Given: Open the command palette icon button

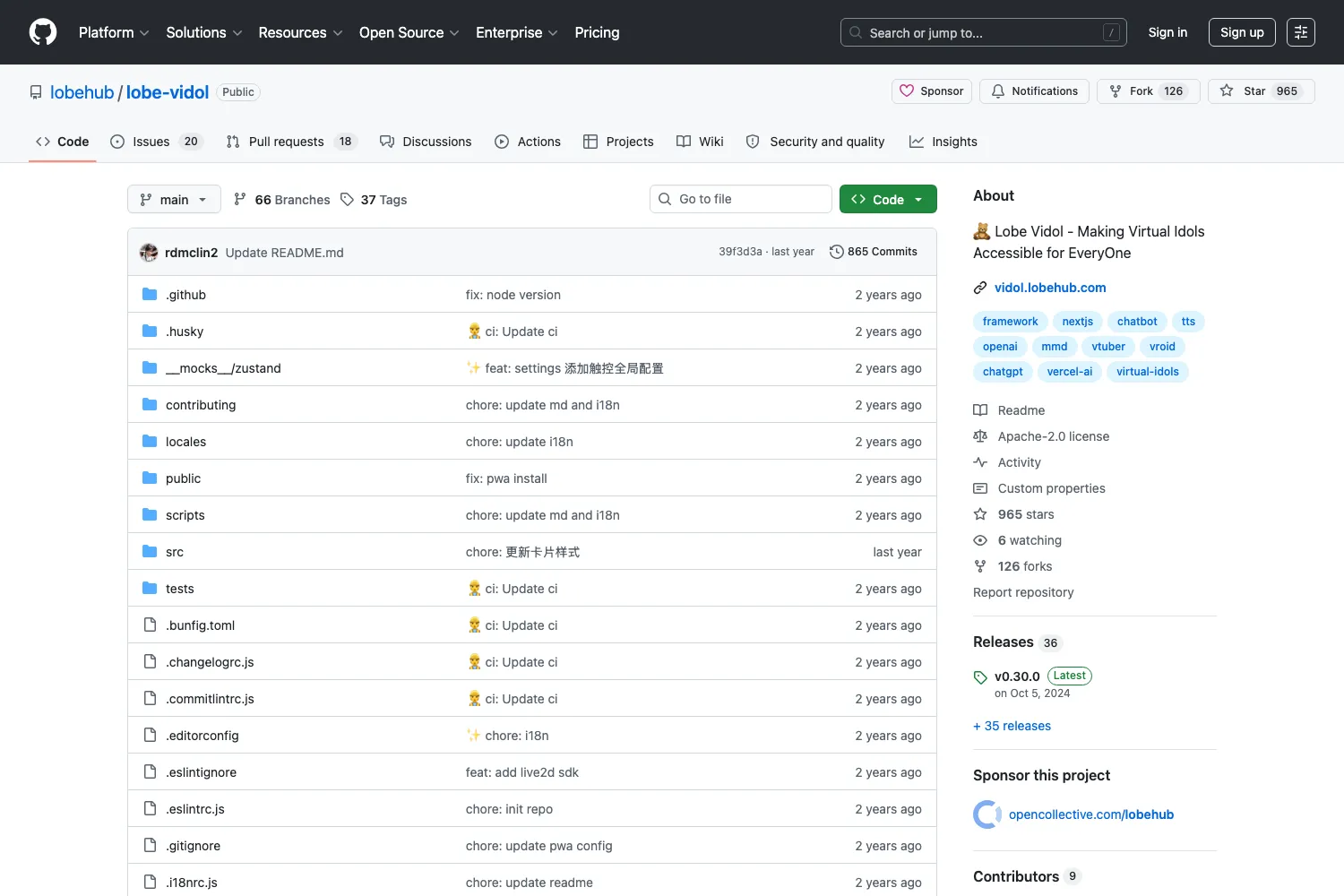Looking at the screenshot, I should [x=1301, y=32].
